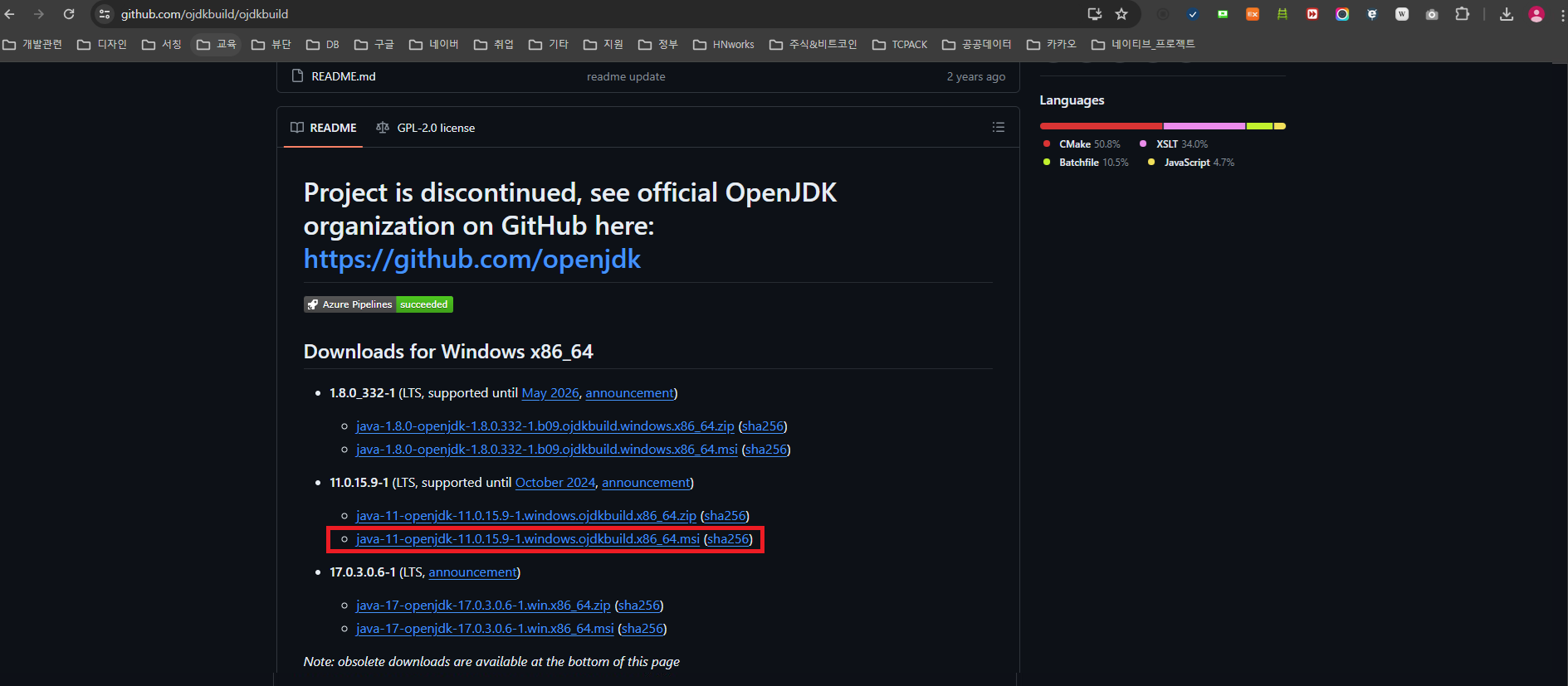Click the white W extension icon
The height and width of the screenshot is (686, 1568).
point(1402,14)
